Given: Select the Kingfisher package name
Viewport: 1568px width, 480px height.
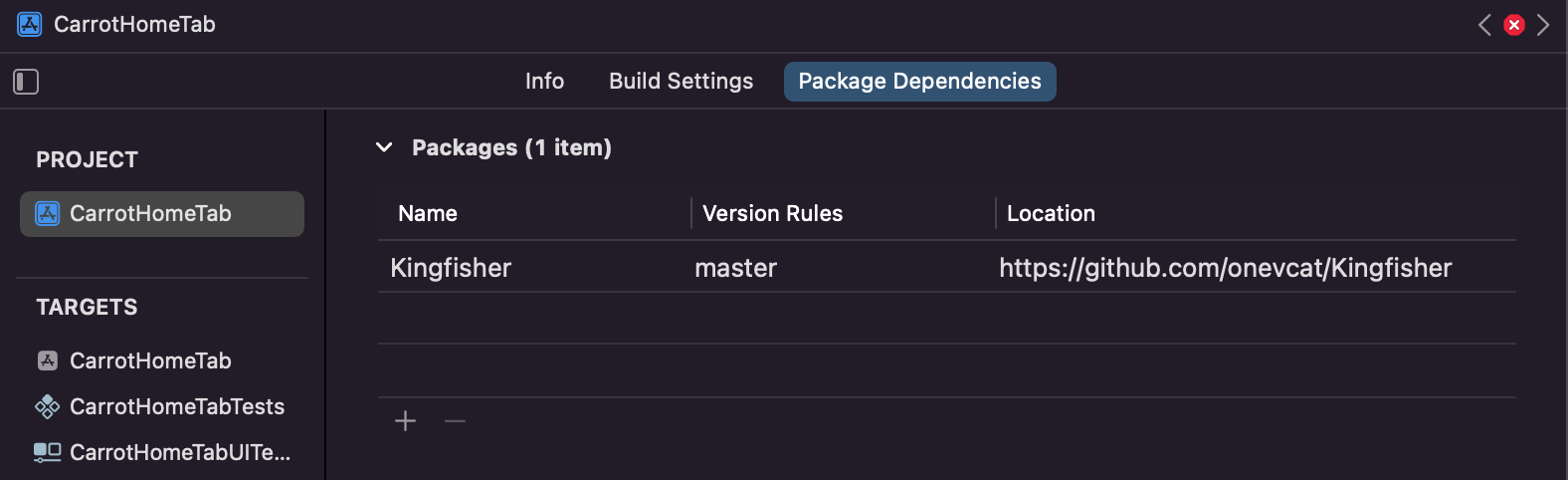Looking at the screenshot, I should coord(451,268).
